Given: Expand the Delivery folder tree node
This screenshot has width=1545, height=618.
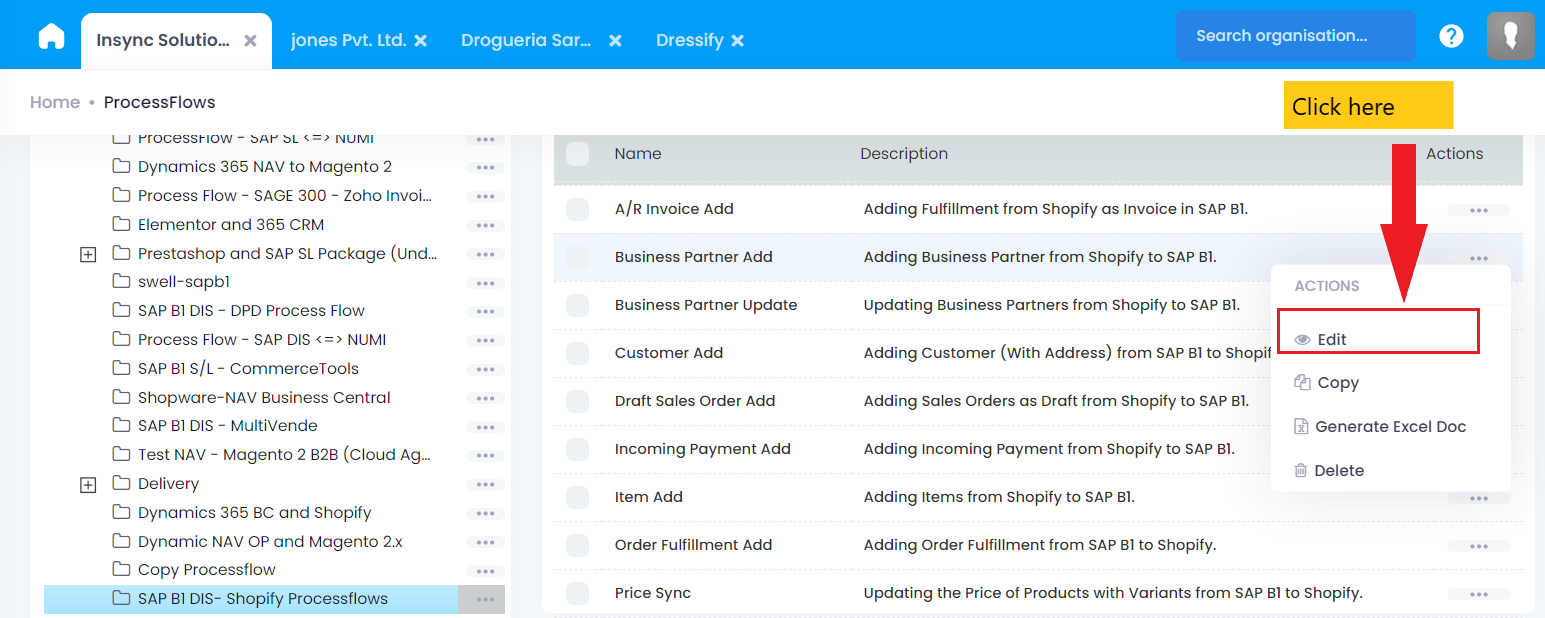Looking at the screenshot, I should [88, 484].
